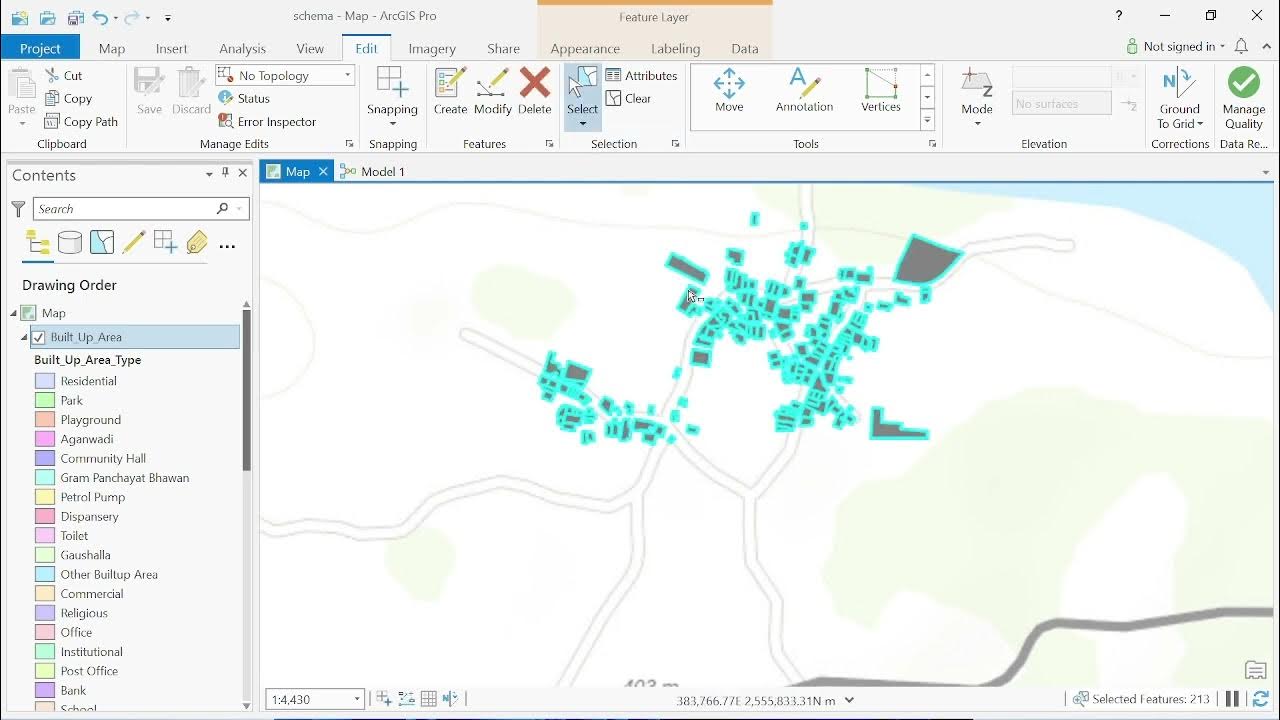The image size is (1280, 720).
Task: Switch to List By Data Source view
Action: [70, 242]
